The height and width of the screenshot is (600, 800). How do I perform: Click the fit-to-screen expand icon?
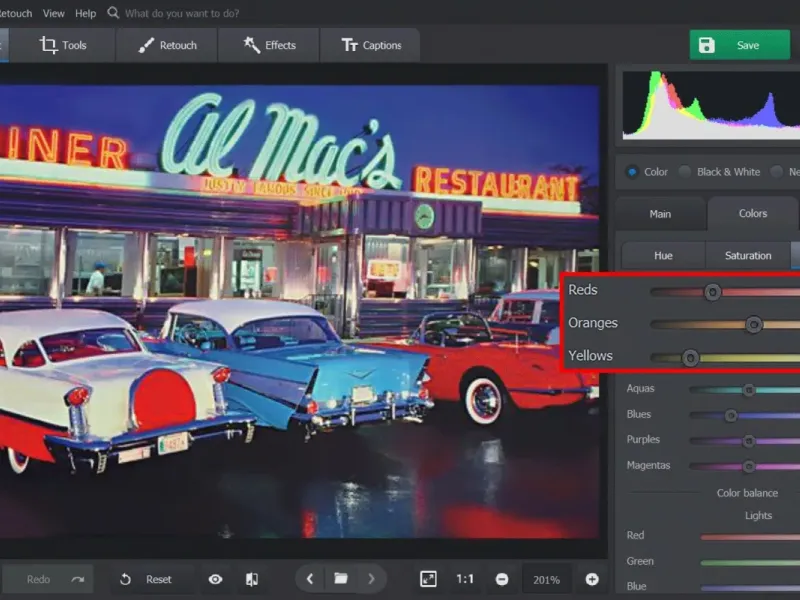(x=428, y=579)
